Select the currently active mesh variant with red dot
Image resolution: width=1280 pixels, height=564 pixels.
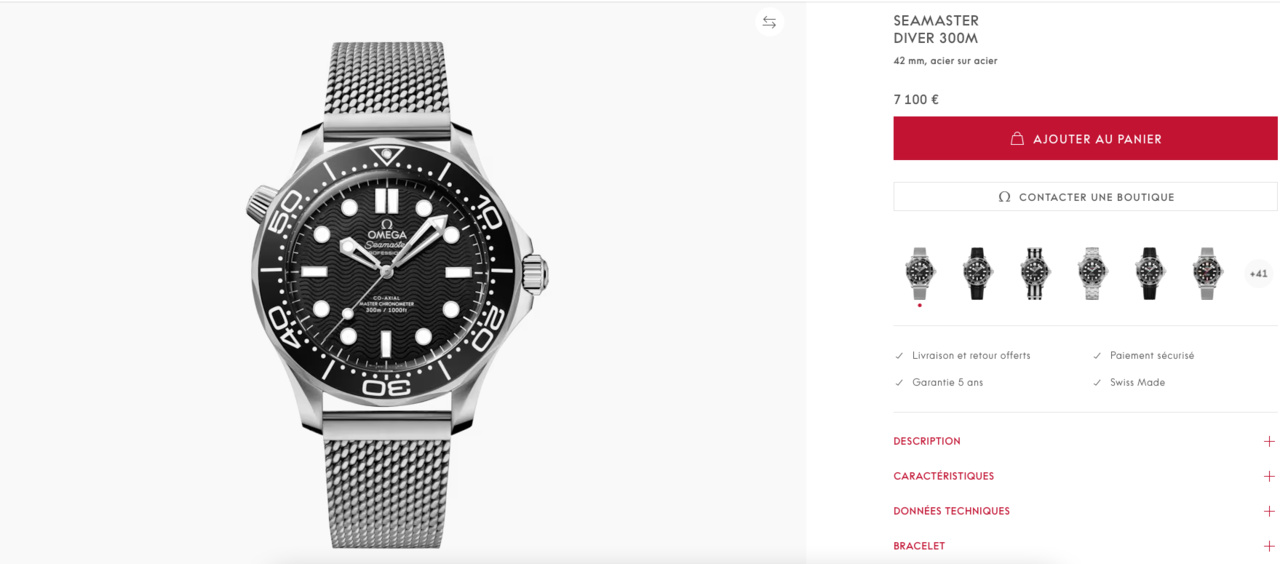tap(919, 273)
